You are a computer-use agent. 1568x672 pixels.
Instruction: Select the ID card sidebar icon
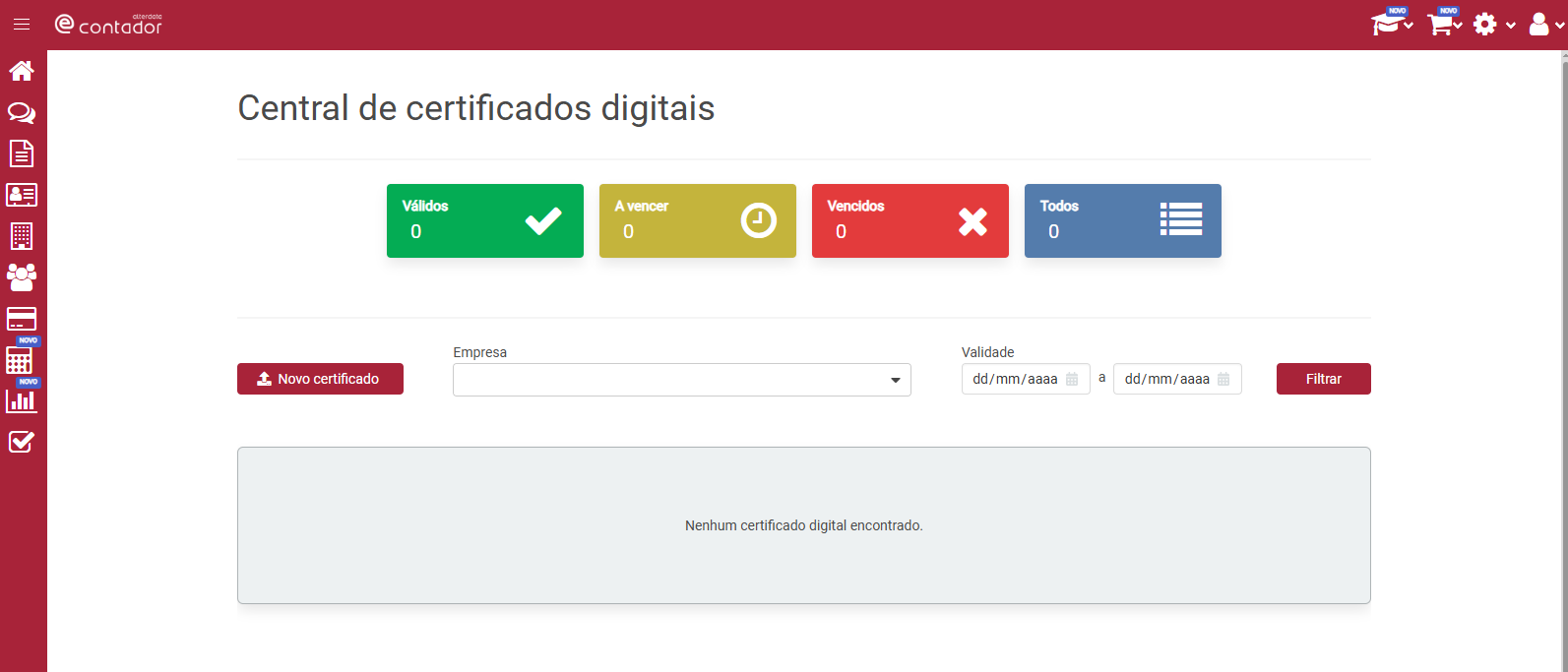(22, 195)
